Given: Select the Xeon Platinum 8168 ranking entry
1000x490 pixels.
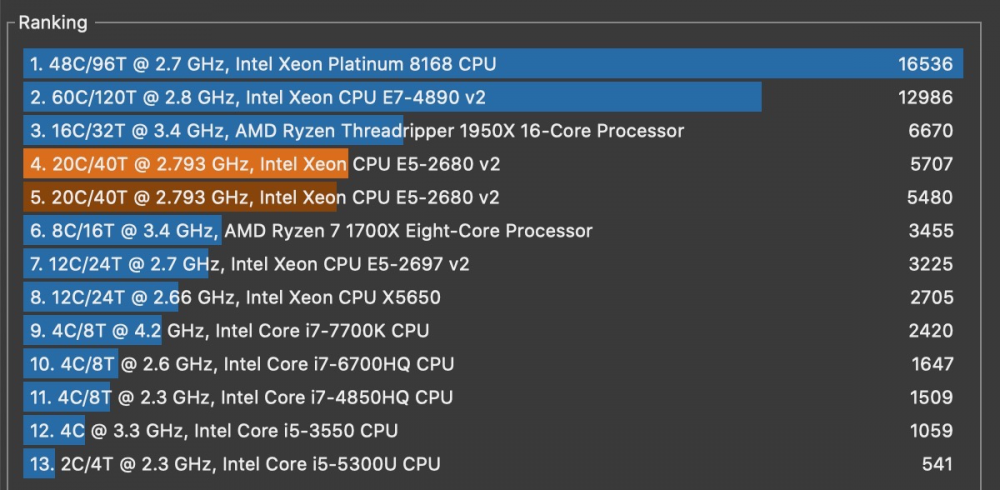Looking at the screenshot, I should click(493, 64).
